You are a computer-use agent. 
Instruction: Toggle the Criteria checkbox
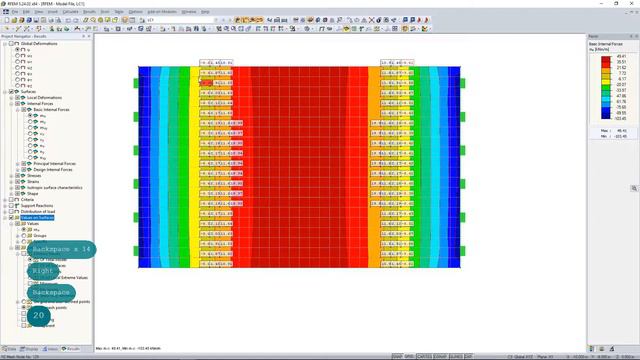point(11,200)
